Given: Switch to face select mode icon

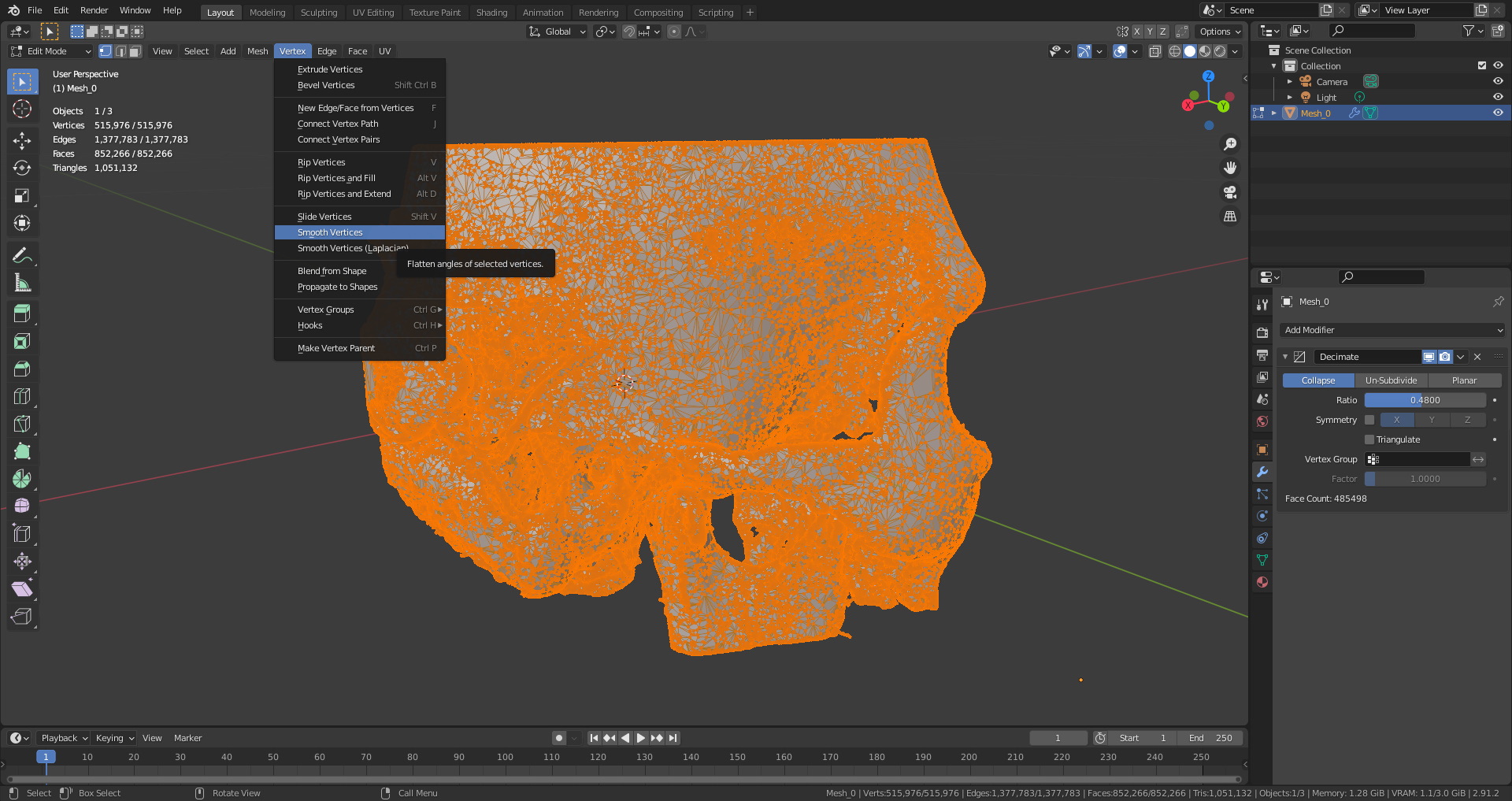Looking at the screenshot, I should (135, 51).
